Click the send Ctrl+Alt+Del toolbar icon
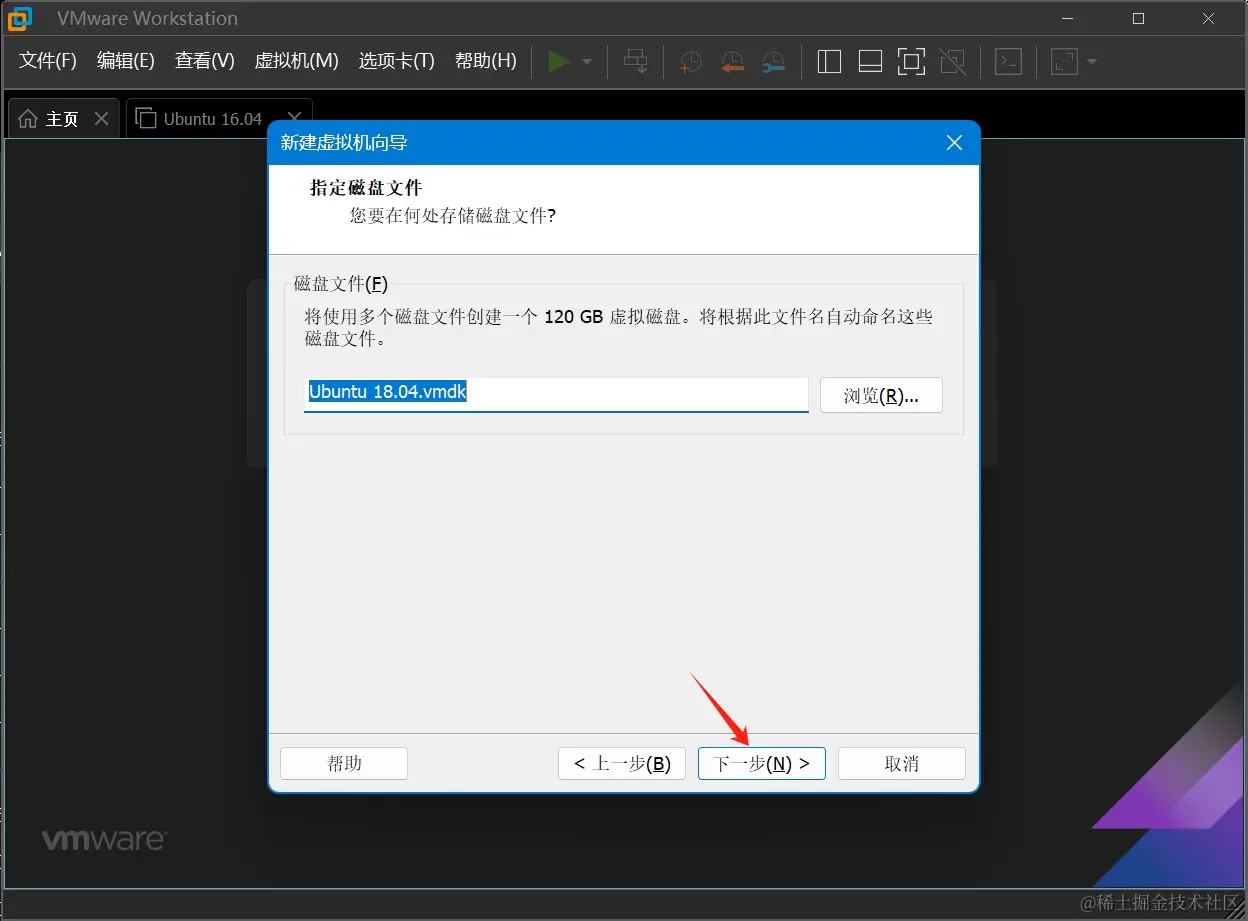This screenshot has height=921, width=1248. click(x=635, y=61)
